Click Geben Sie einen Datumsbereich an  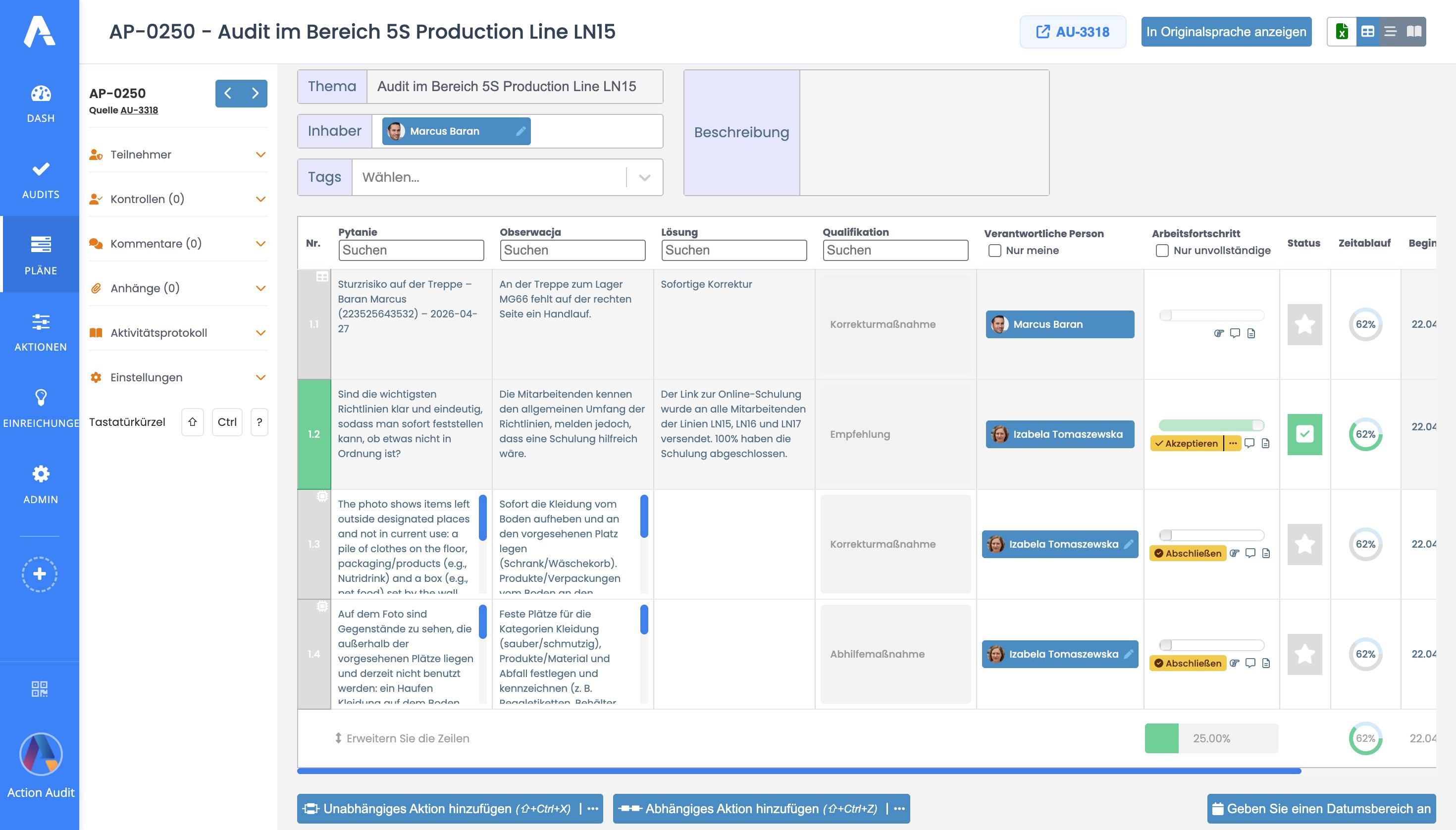click(1321, 809)
